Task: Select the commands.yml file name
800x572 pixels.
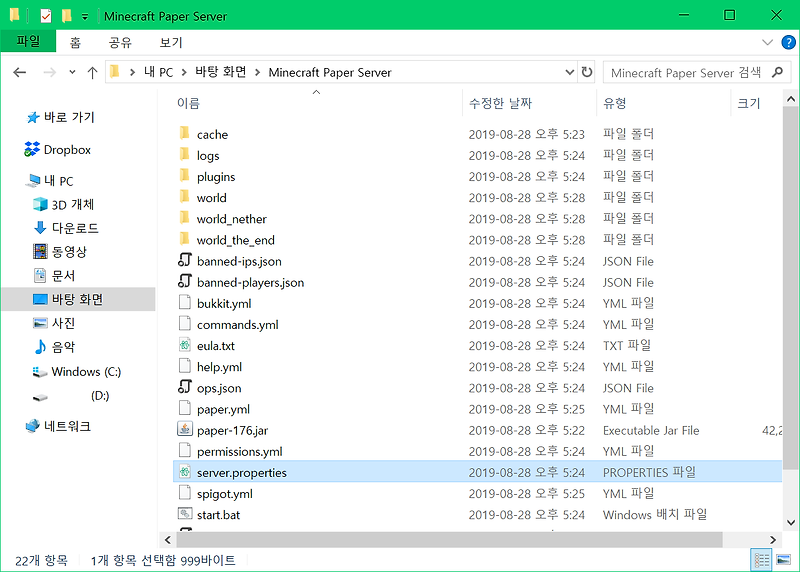Action: click(237, 325)
